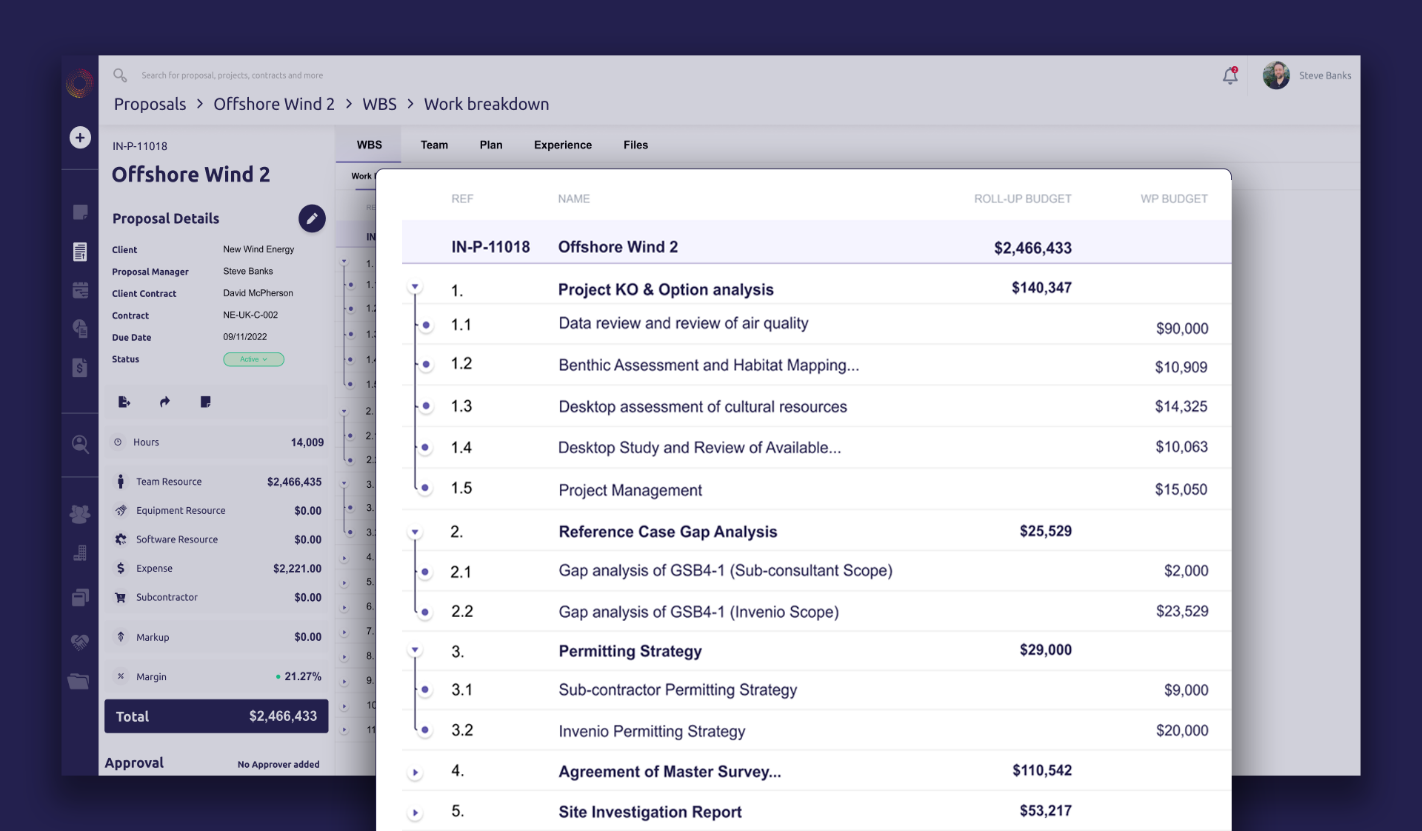
Task: Switch to the Plan tab
Action: click(x=491, y=145)
